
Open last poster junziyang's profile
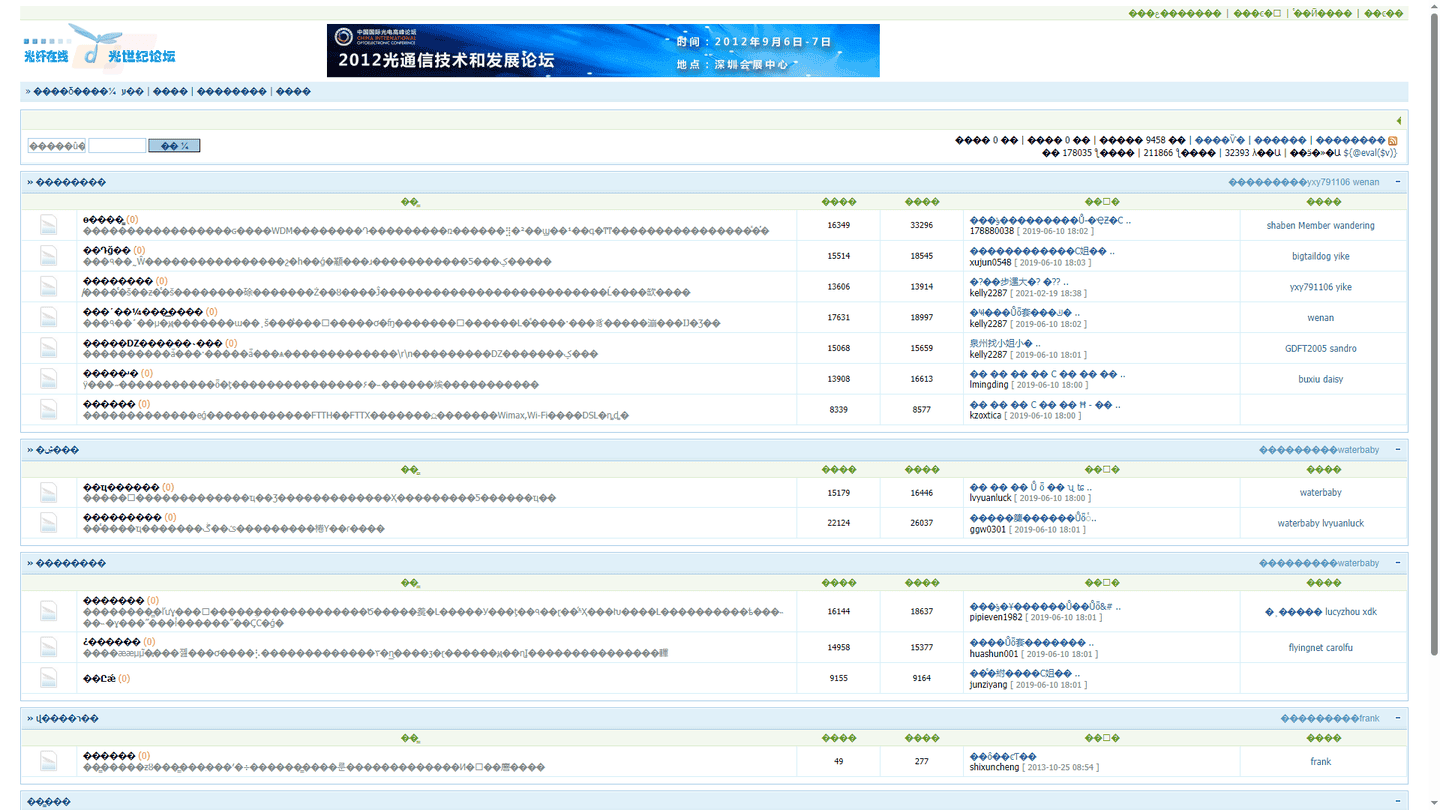(990, 684)
